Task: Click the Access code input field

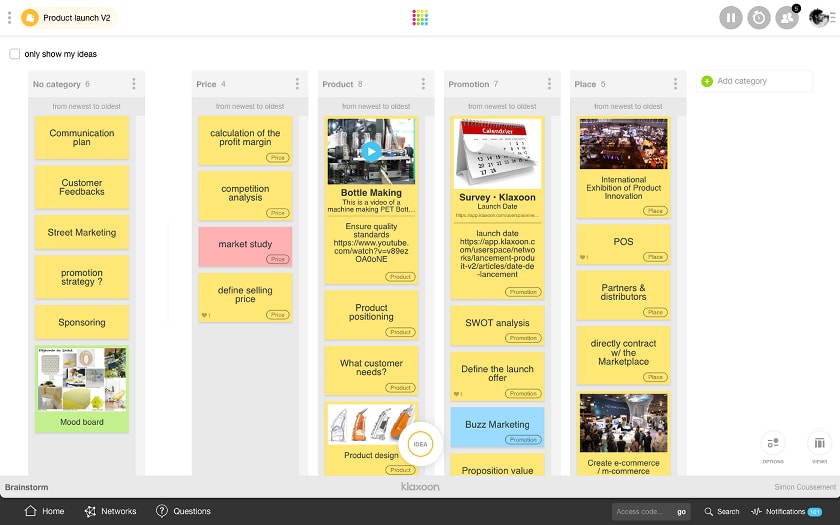Action: tap(643, 512)
